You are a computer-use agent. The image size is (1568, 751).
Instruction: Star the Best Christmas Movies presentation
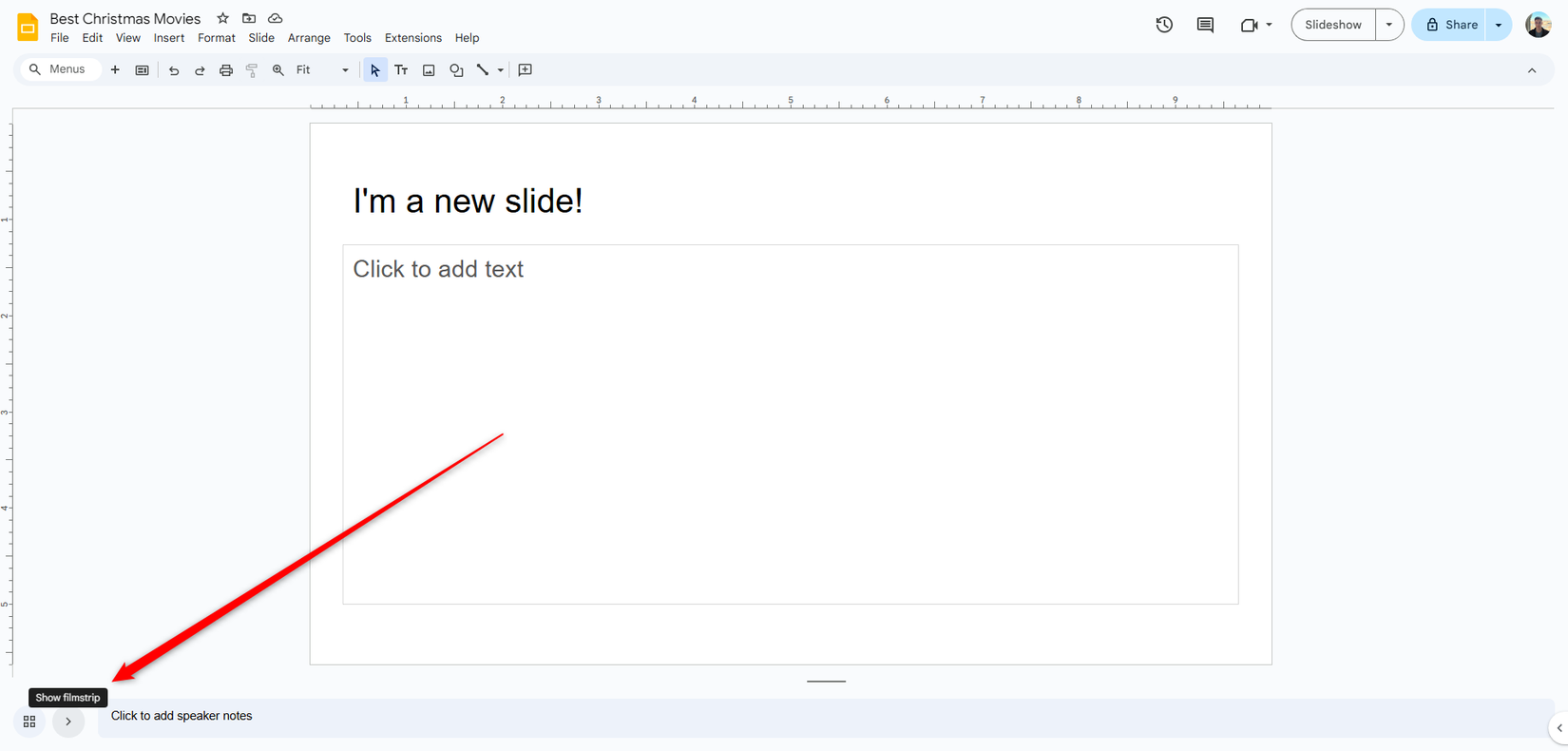[222, 18]
